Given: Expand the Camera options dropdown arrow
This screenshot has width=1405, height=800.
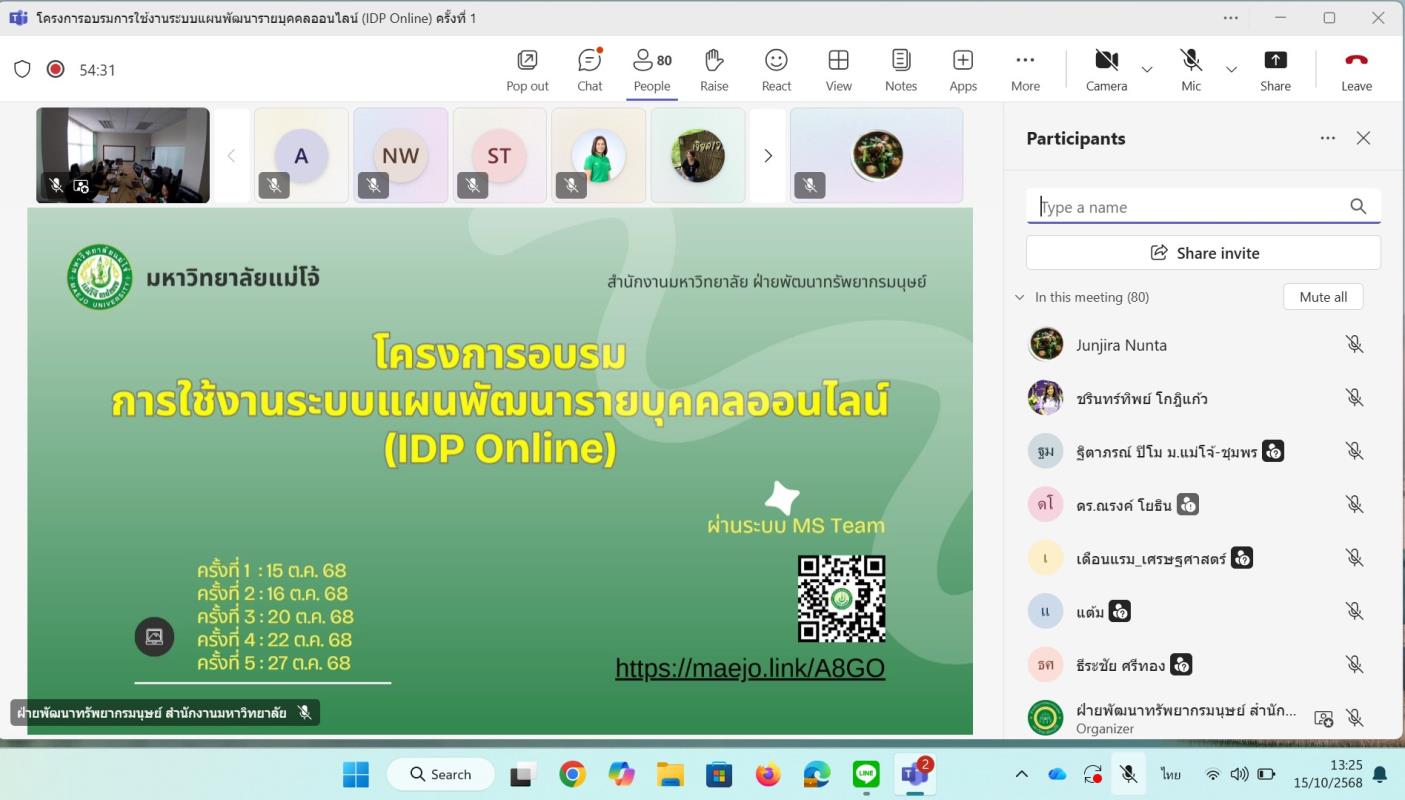Looking at the screenshot, I should 1147,70.
